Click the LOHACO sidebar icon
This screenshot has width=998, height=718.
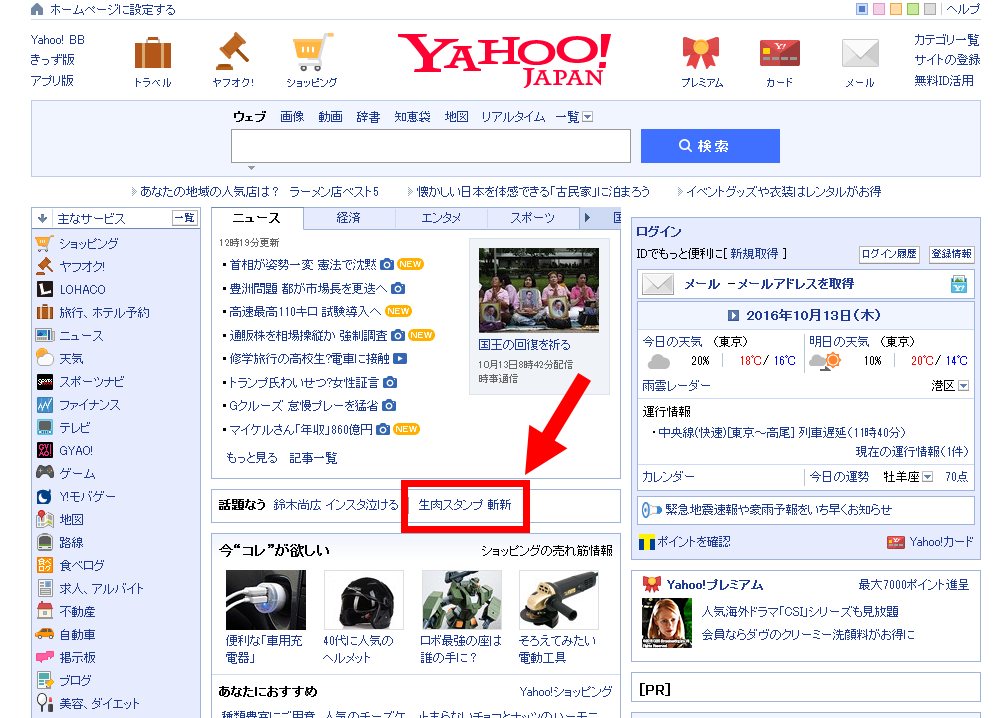point(45,289)
